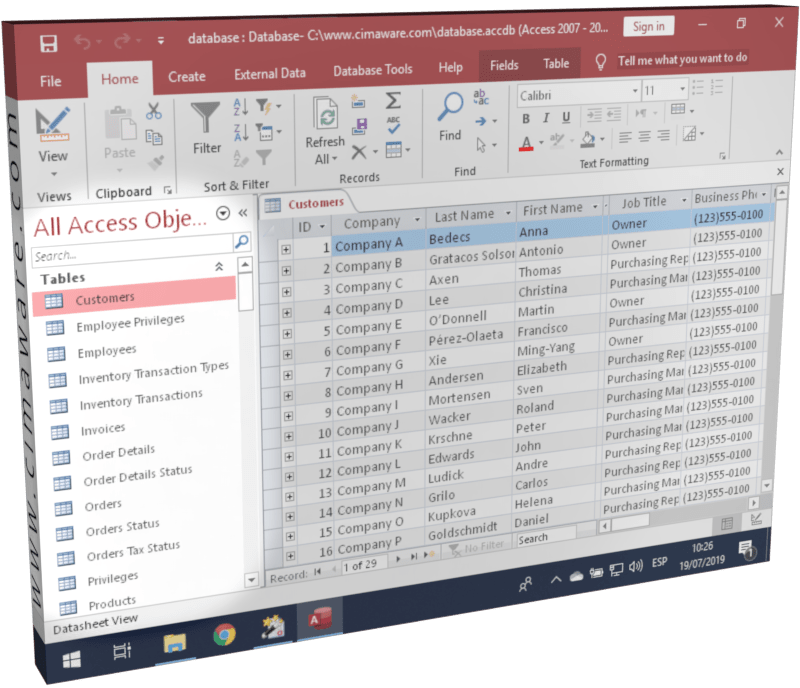Toggle bold formatting
The image size is (800, 688).
527,117
